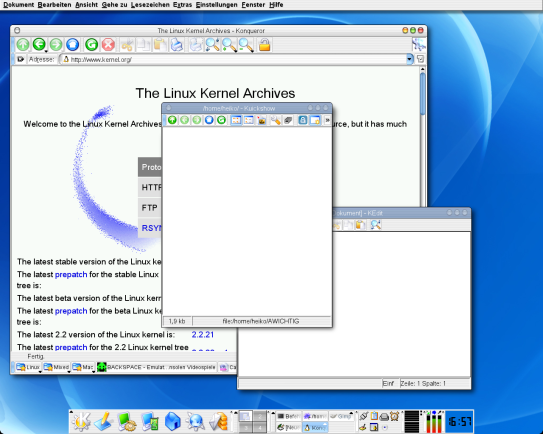Go forward in Konqueror
Screen dimensions: 543x434
point(56,45)
